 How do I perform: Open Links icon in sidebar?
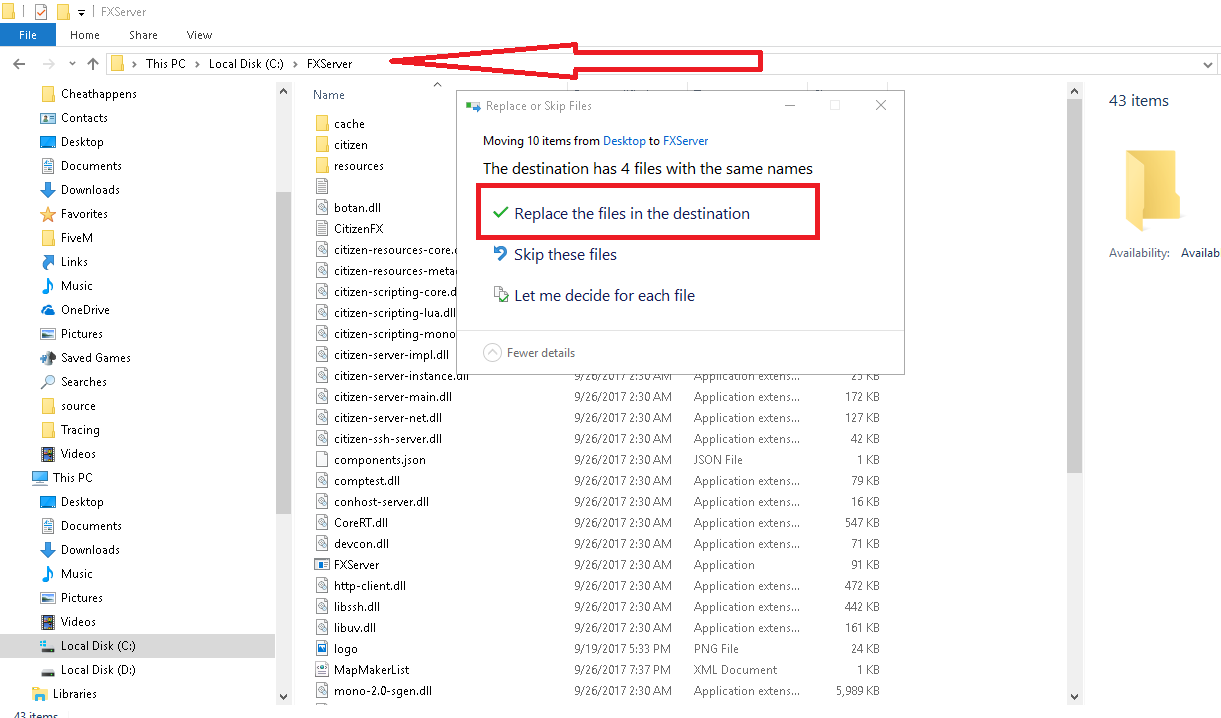pyautogui.click(x=48, y=262)
